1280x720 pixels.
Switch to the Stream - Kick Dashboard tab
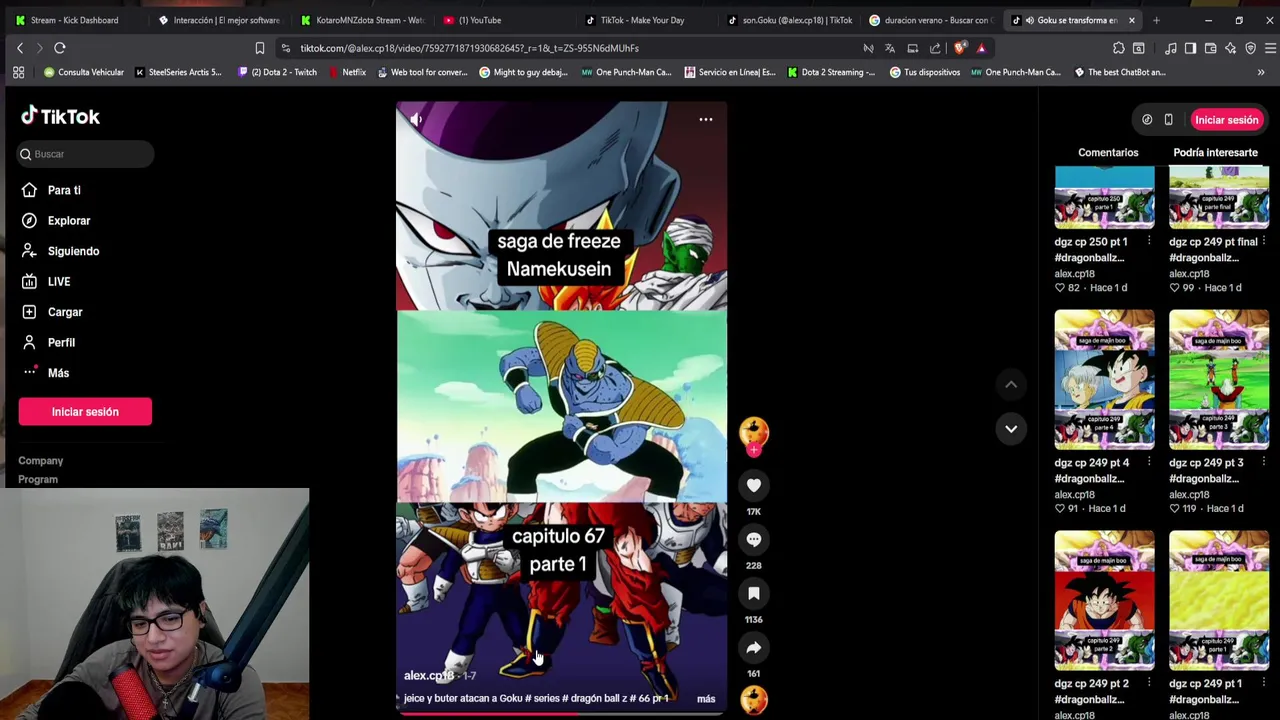[x=73, y=20]
